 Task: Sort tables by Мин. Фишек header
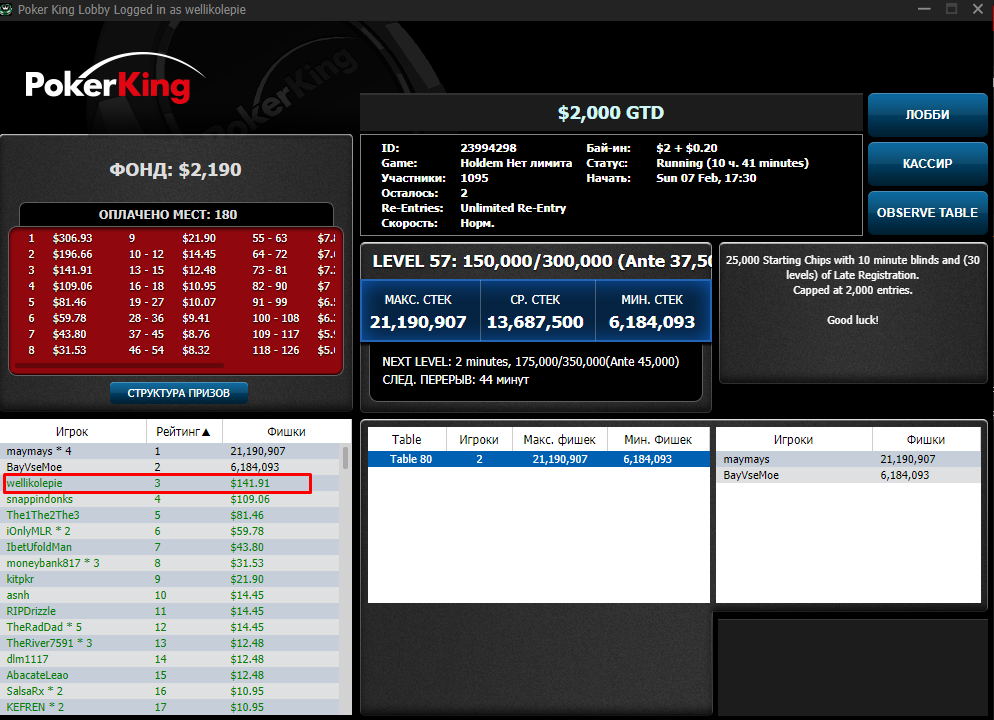coord(658,439)
